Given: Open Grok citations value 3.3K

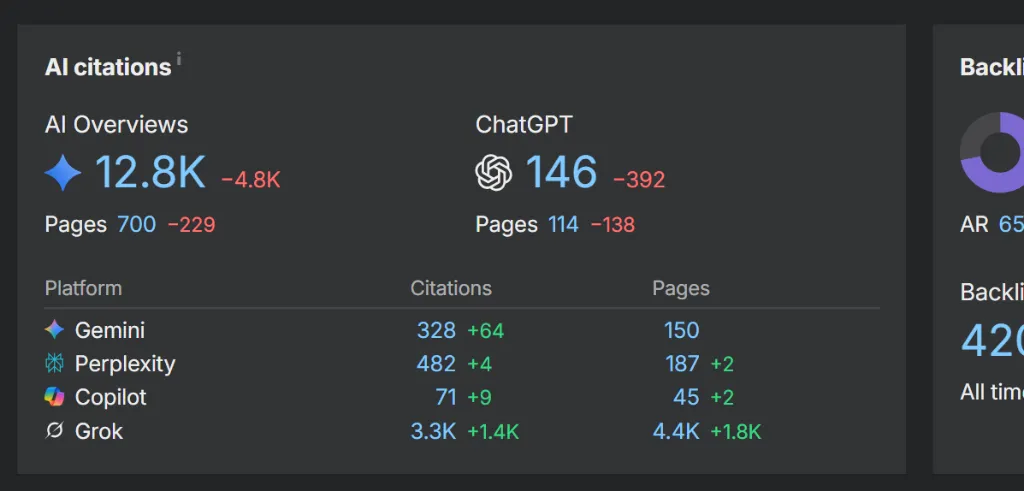Looking at the screenshot, I should pos(434,431).
